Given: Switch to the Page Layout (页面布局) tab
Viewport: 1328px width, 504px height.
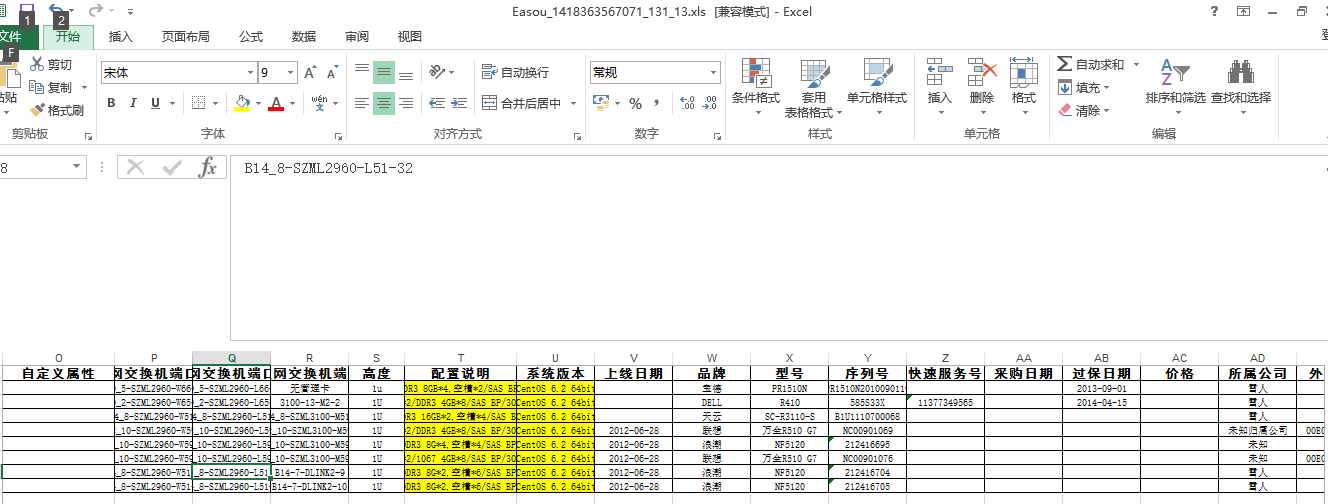Looking at the screenshot, I should coord(186,37).
